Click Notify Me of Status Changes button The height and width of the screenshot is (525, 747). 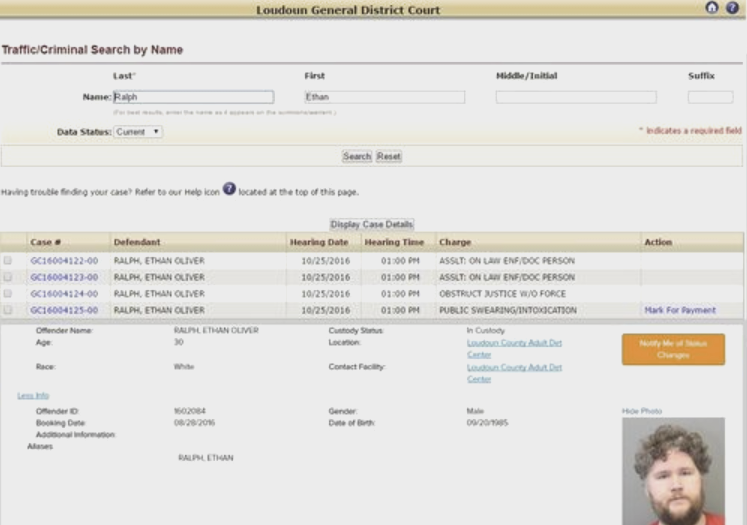coord(673,349)
